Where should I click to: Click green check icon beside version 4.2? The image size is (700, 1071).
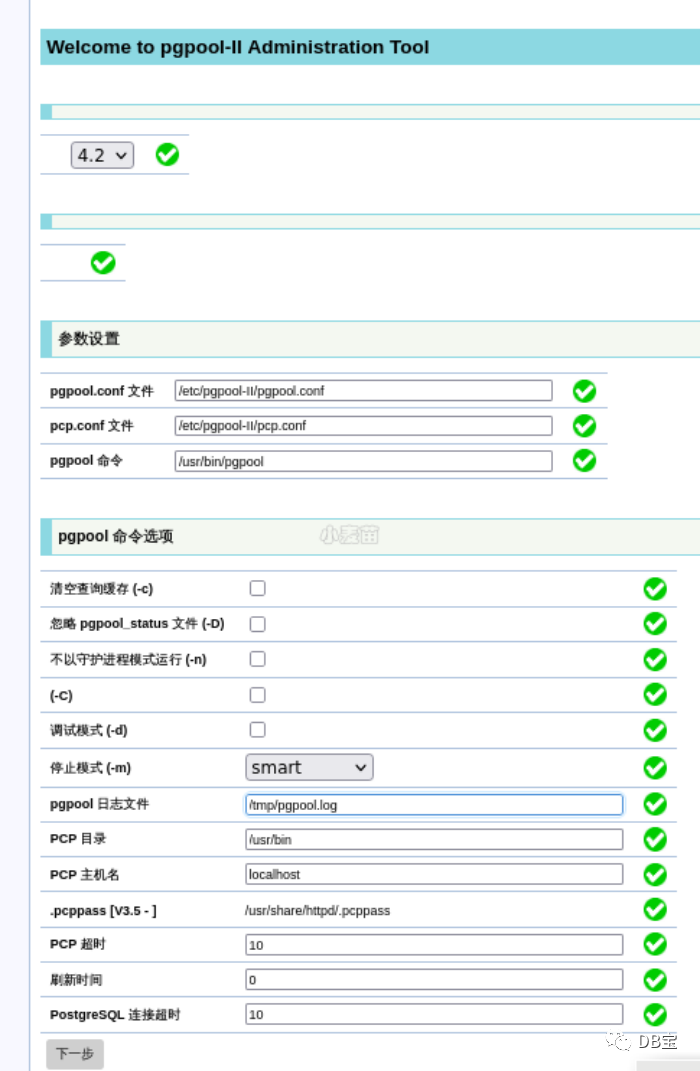click(167, 155)
